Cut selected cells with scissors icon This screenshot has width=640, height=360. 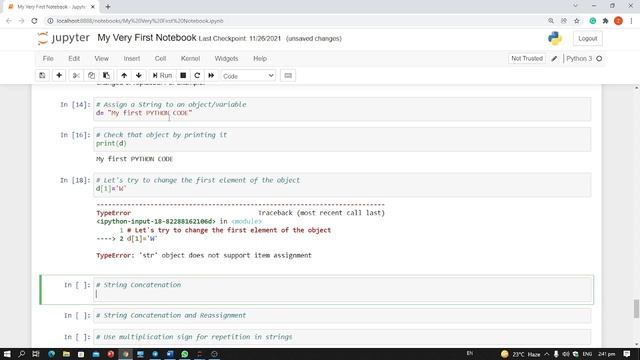pos(76,76)
